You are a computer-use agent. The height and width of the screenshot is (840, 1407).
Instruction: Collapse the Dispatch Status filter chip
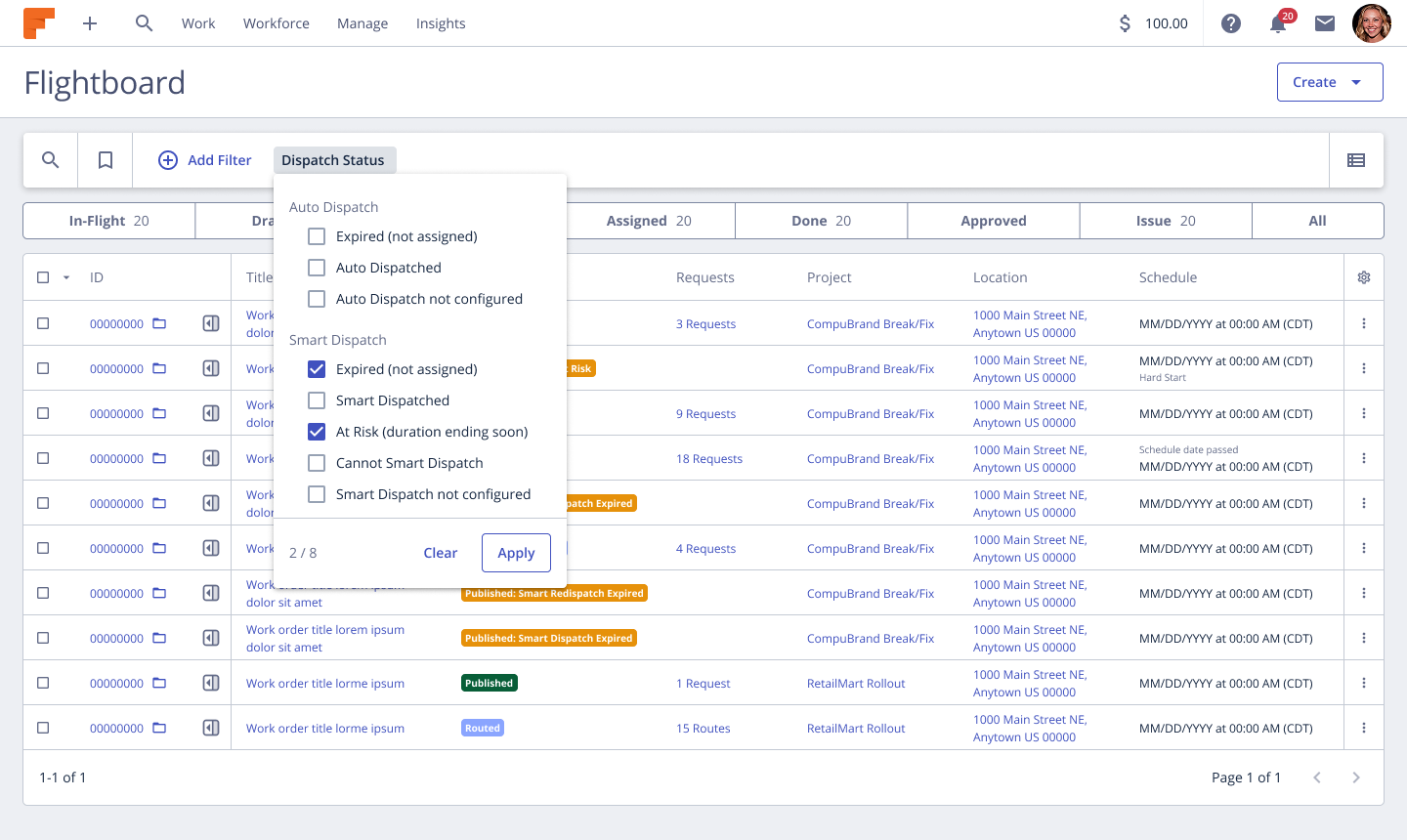333,160
